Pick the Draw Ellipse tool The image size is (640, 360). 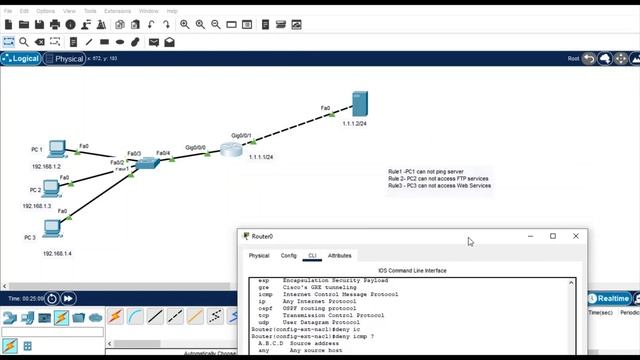coord(120,42)
